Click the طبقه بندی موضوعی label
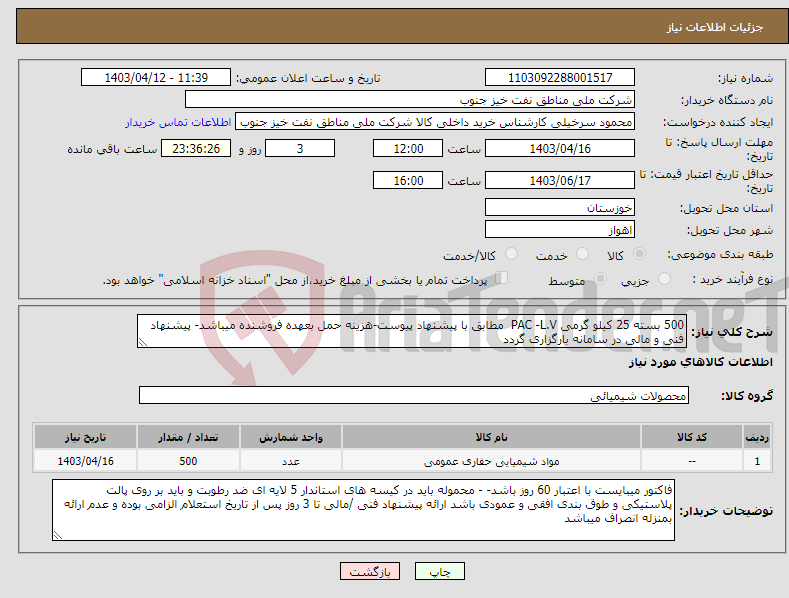The width and height of the screenshot is (789, 598). click(720, 254)
